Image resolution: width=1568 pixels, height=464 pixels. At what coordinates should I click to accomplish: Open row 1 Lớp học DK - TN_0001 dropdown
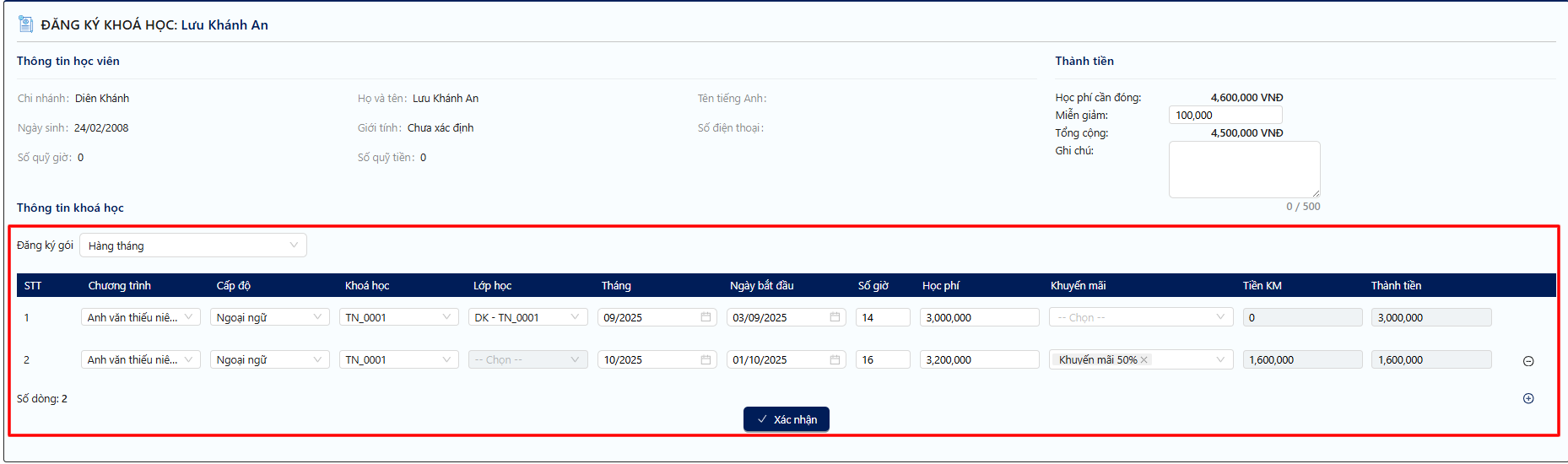[527, 317]
